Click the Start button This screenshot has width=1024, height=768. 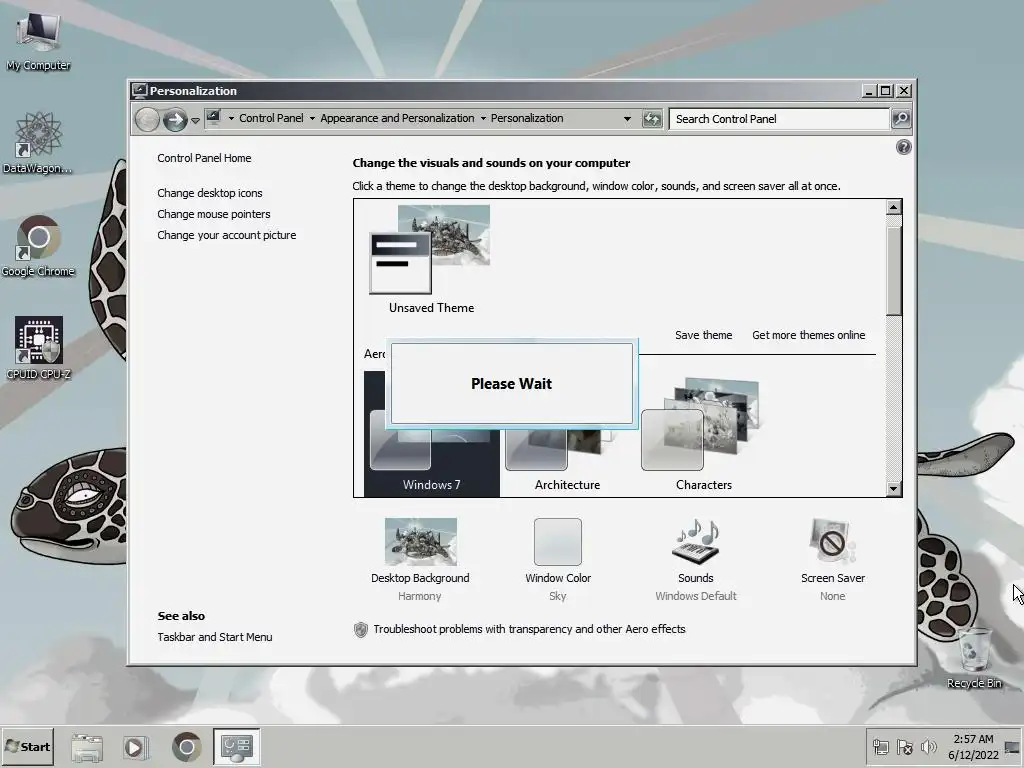click(27, 746)
